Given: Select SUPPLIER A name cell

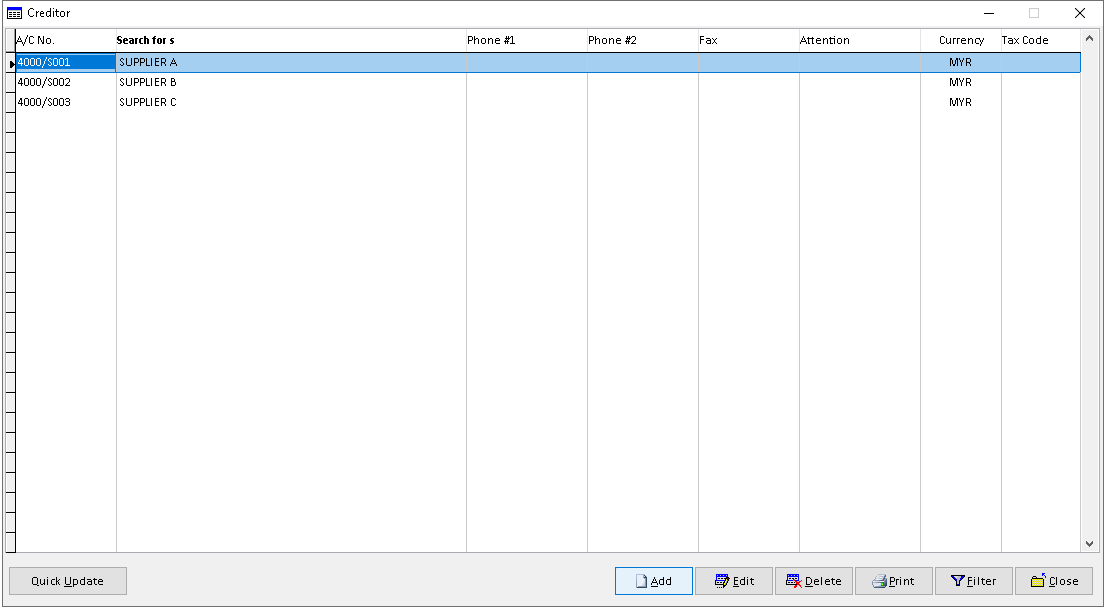Looking at the screenshot, I should (291, 62).
